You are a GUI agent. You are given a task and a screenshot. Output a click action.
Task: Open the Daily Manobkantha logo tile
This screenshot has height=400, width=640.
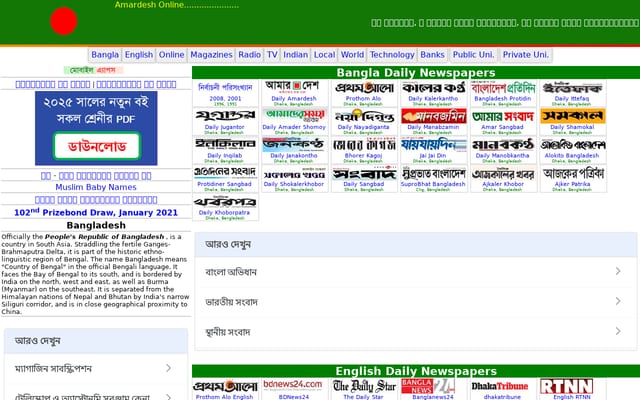(502, 144)
